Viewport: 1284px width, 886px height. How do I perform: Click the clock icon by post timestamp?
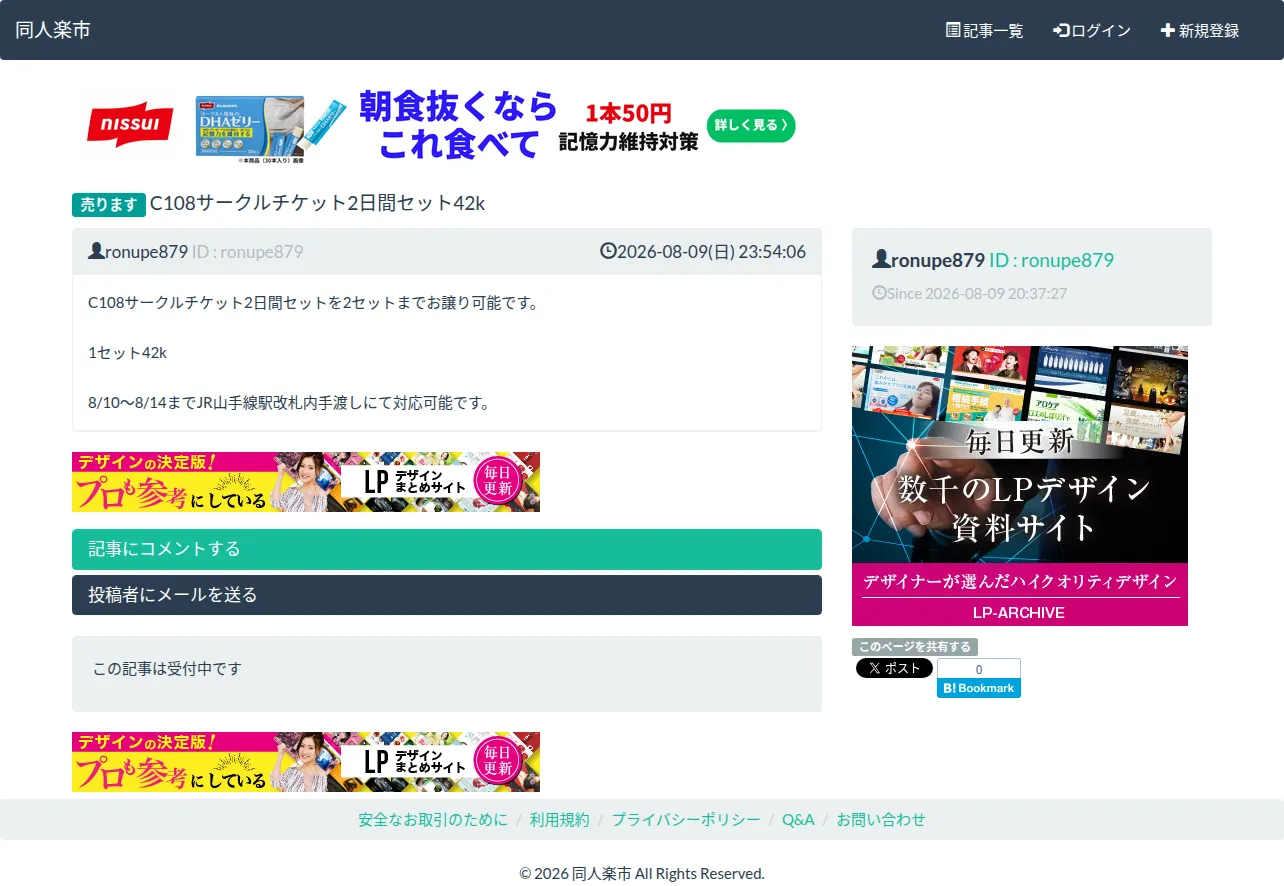click(608, 251)
